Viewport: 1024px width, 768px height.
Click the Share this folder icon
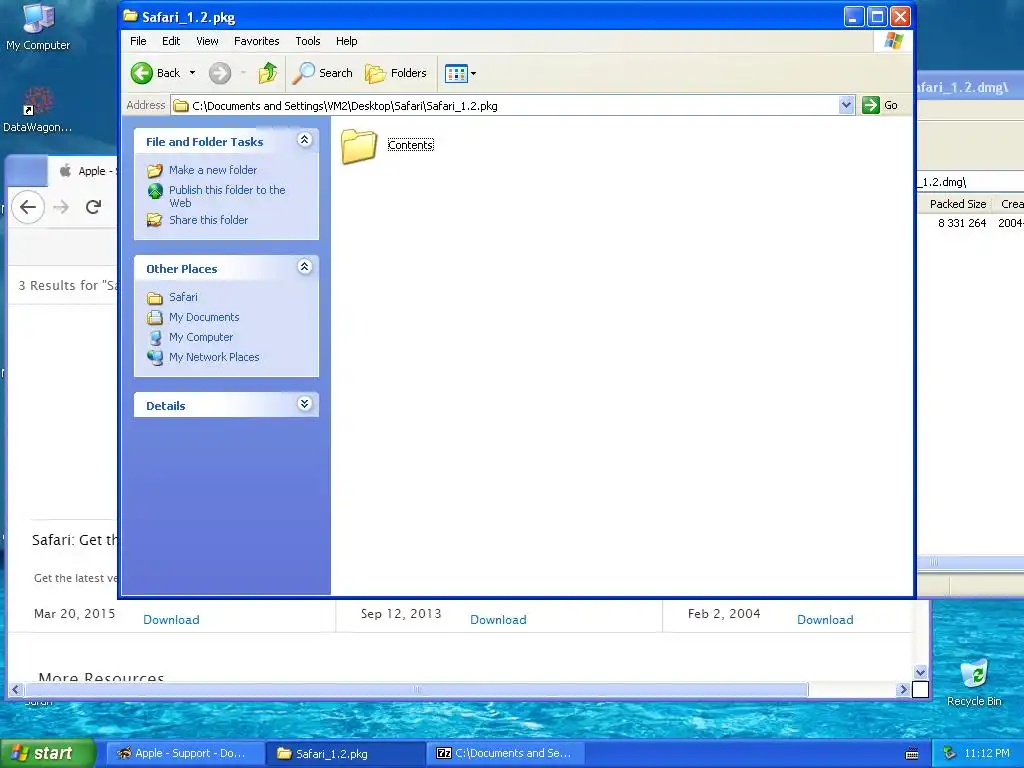point(155,220)
